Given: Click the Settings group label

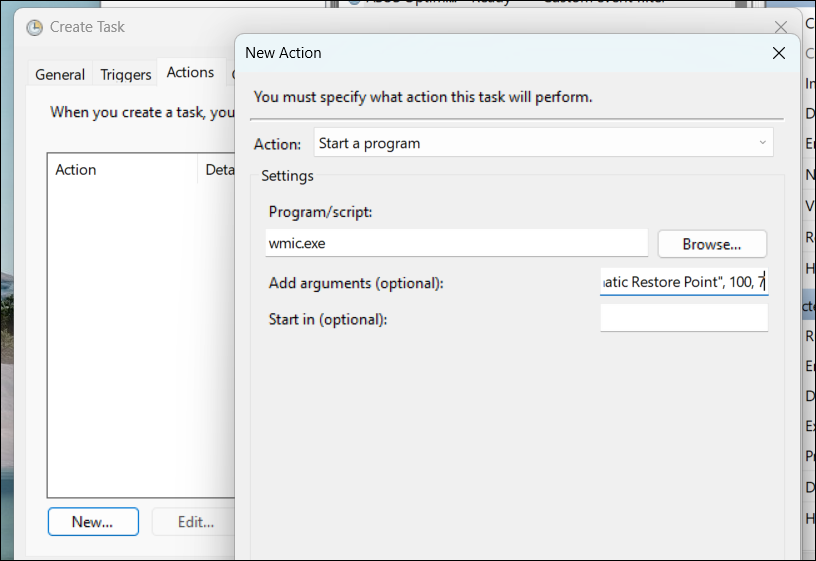Looking at the screenshot, I should click(287, 176).
